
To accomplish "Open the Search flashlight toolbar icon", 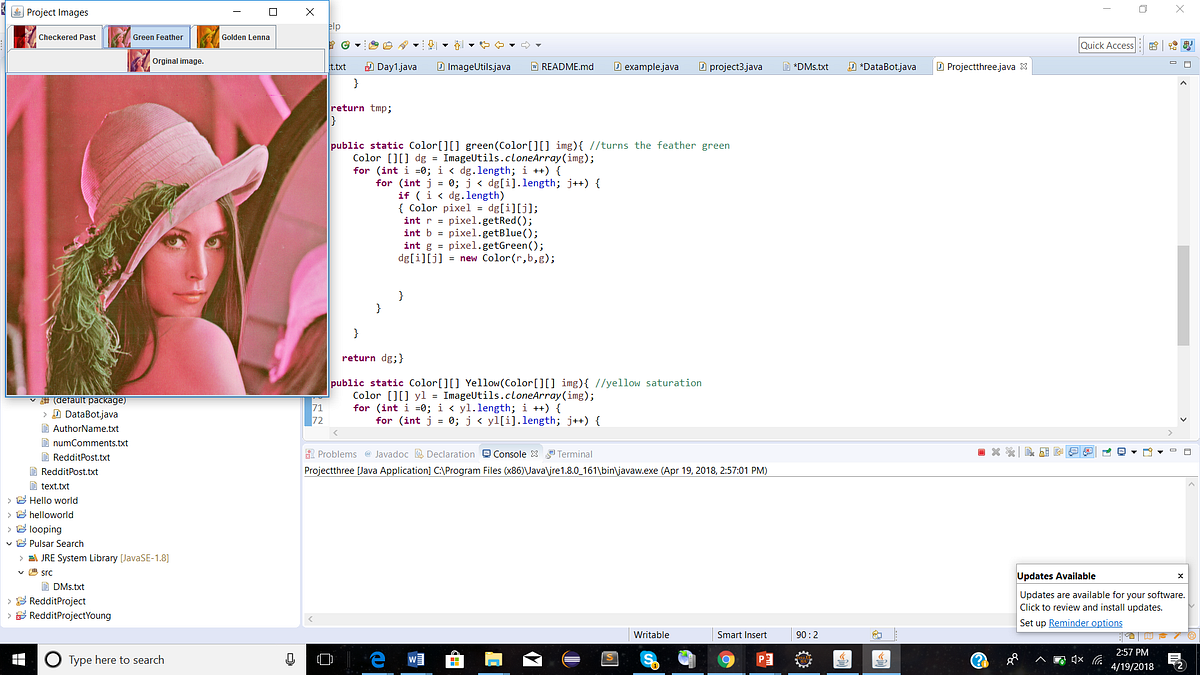I will pos(403,45).
